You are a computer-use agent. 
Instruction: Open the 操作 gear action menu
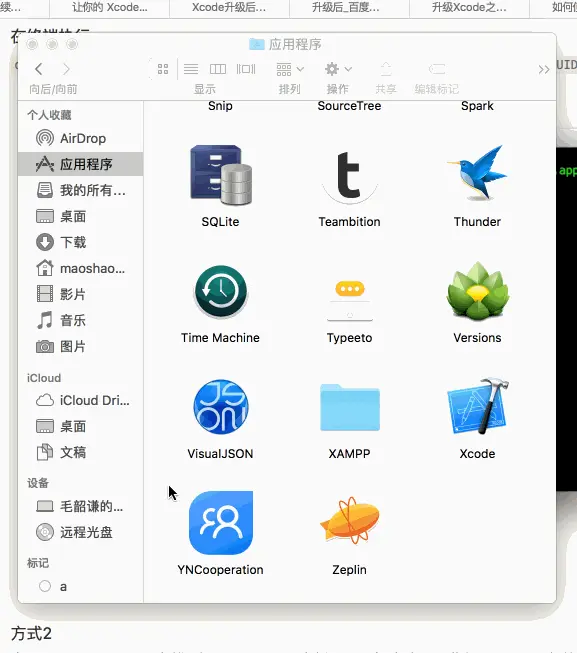point(338,69)
